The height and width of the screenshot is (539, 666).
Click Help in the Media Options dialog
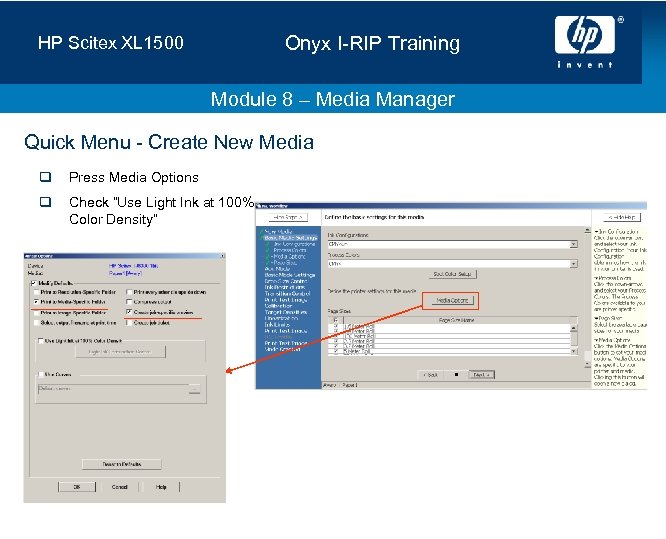coord(161,487)
